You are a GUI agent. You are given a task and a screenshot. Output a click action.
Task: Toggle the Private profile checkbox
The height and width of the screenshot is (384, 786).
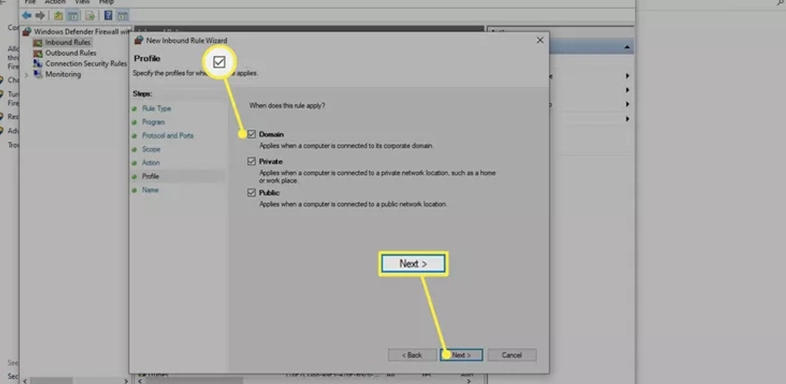[x=252, y=161]
